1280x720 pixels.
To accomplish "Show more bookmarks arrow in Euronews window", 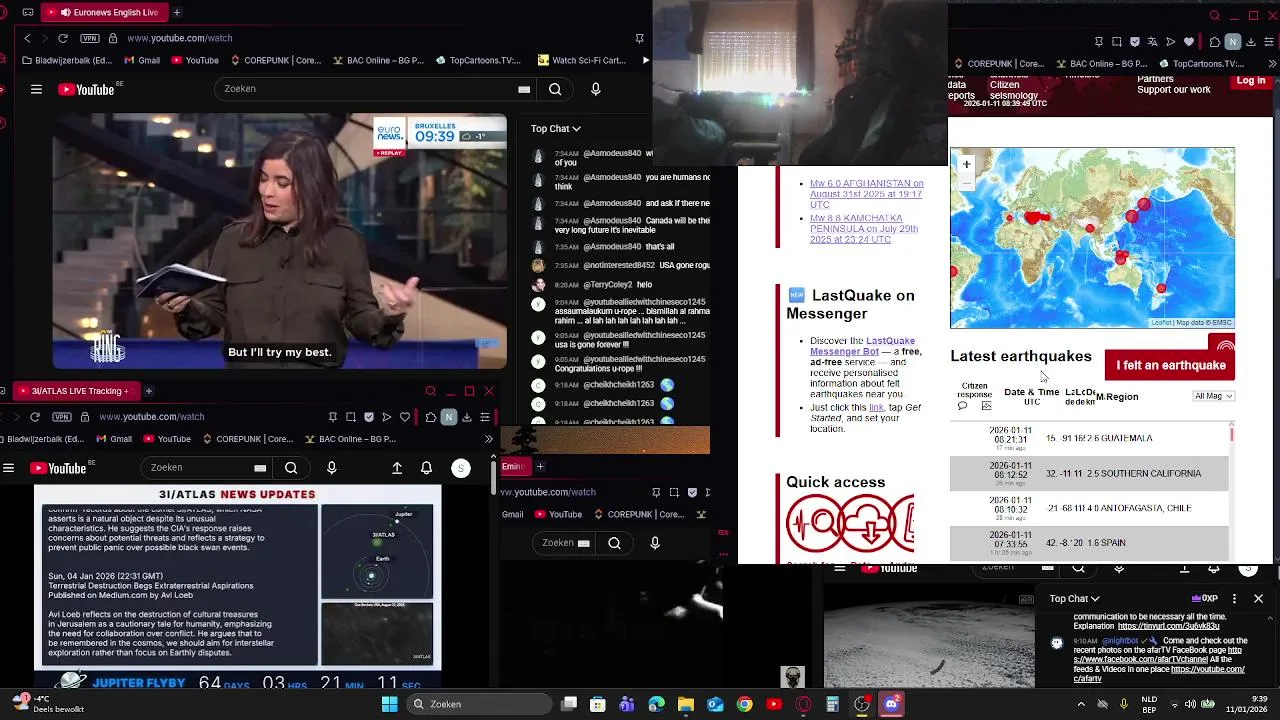I will tap(645, 60).
